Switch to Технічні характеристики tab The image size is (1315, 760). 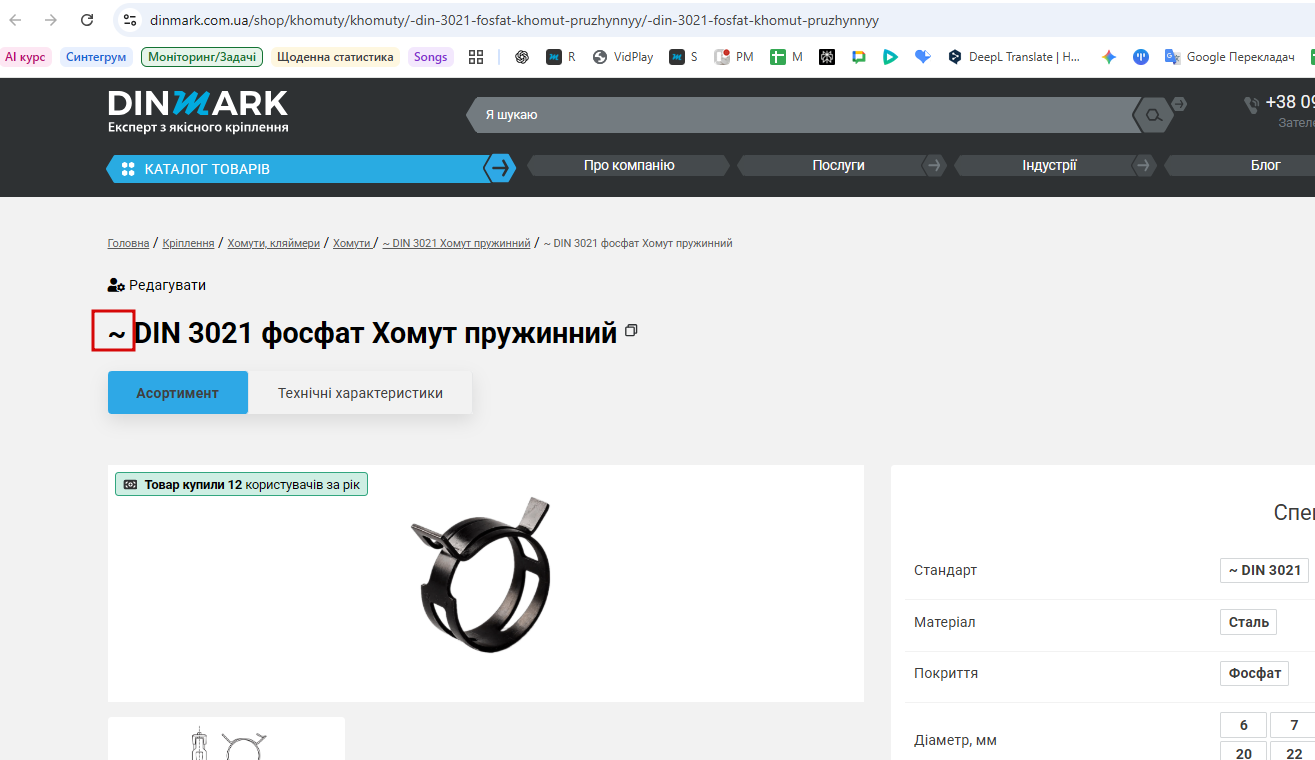pos(360,393)
